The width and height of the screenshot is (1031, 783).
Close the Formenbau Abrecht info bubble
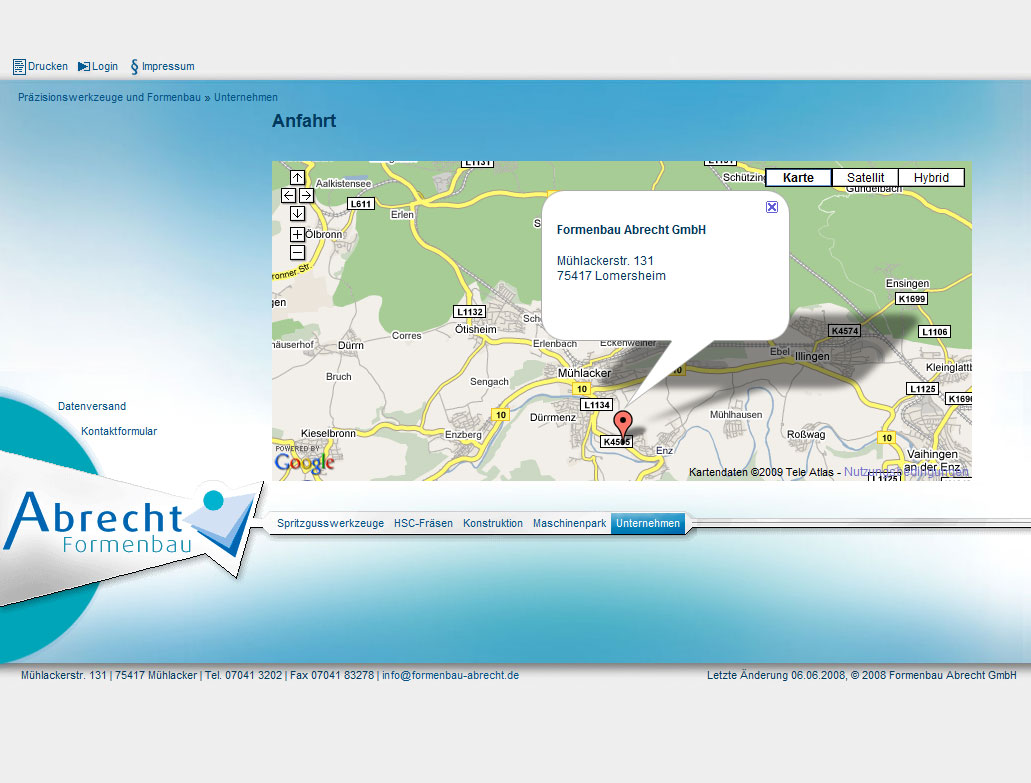772,207
